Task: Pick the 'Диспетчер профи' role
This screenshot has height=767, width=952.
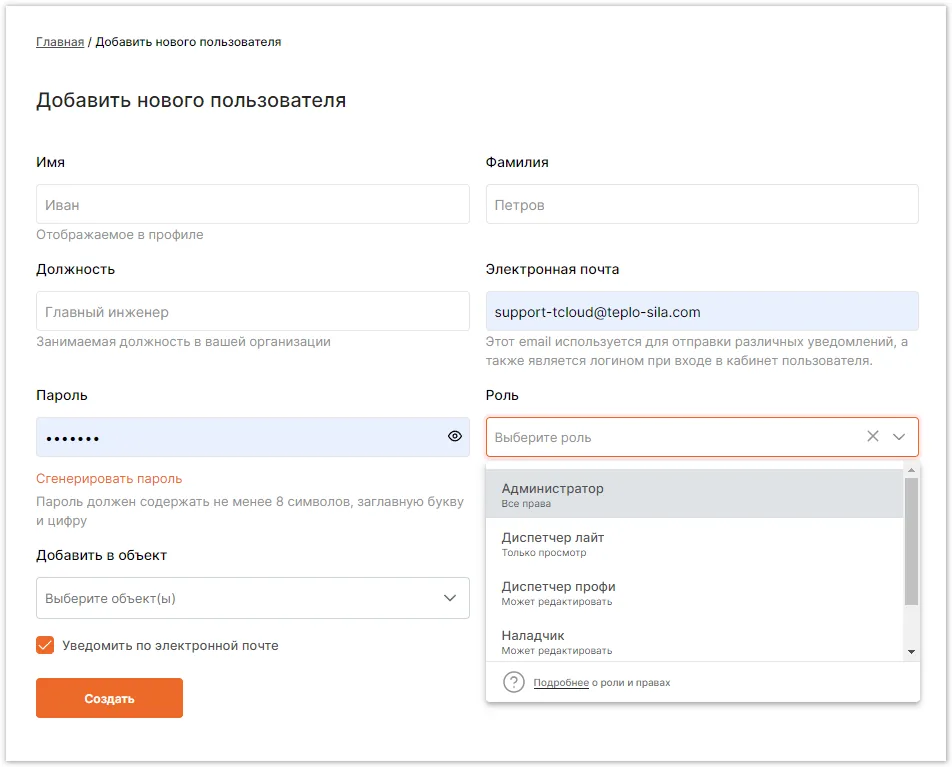Action: (695, 593)
